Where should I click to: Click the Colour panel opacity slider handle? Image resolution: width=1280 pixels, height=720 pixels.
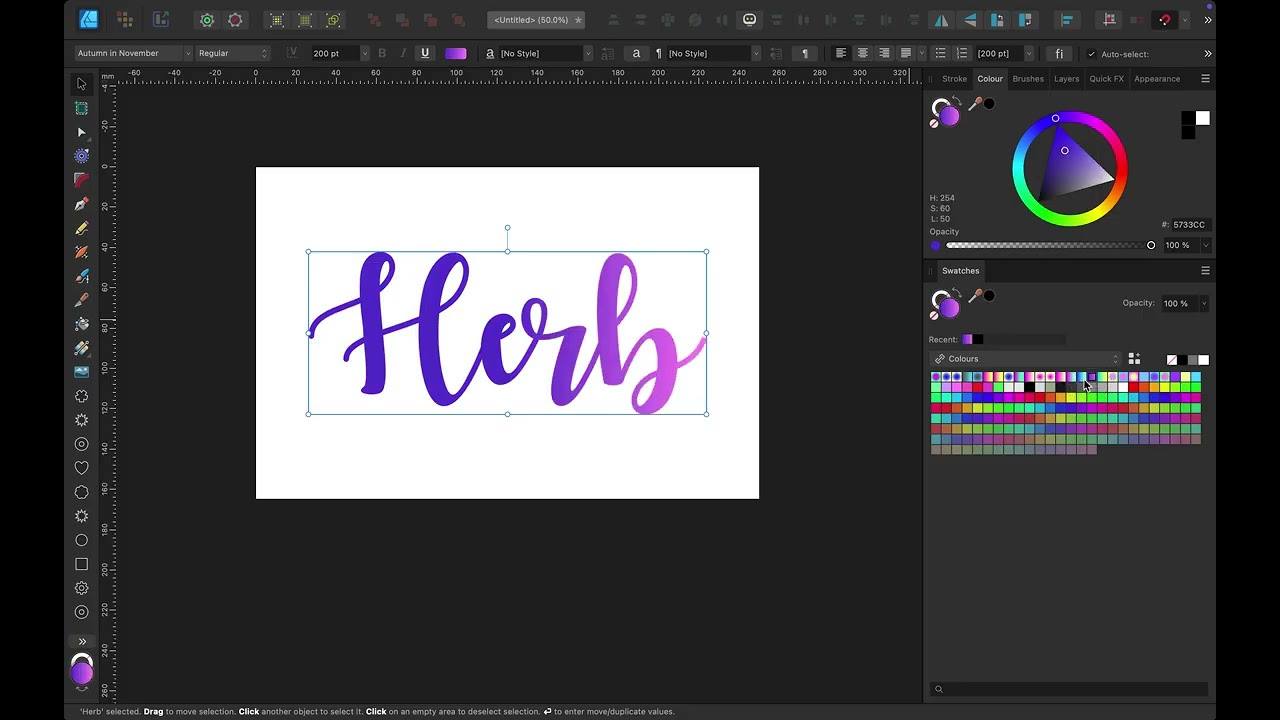(1151, 245)
